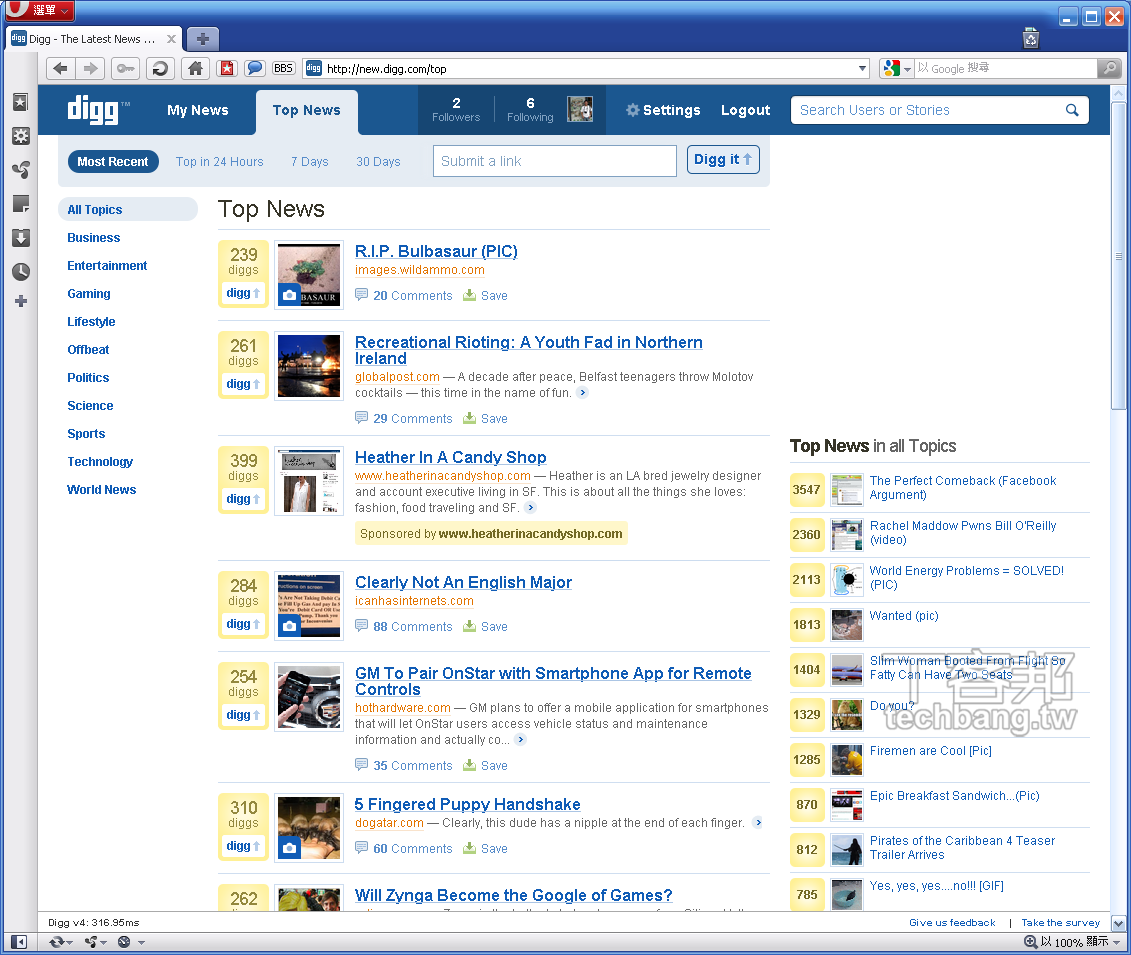1131x955 pixels.
Task: Switch filter to Top in 24 Hours
Action: [219, 161]
